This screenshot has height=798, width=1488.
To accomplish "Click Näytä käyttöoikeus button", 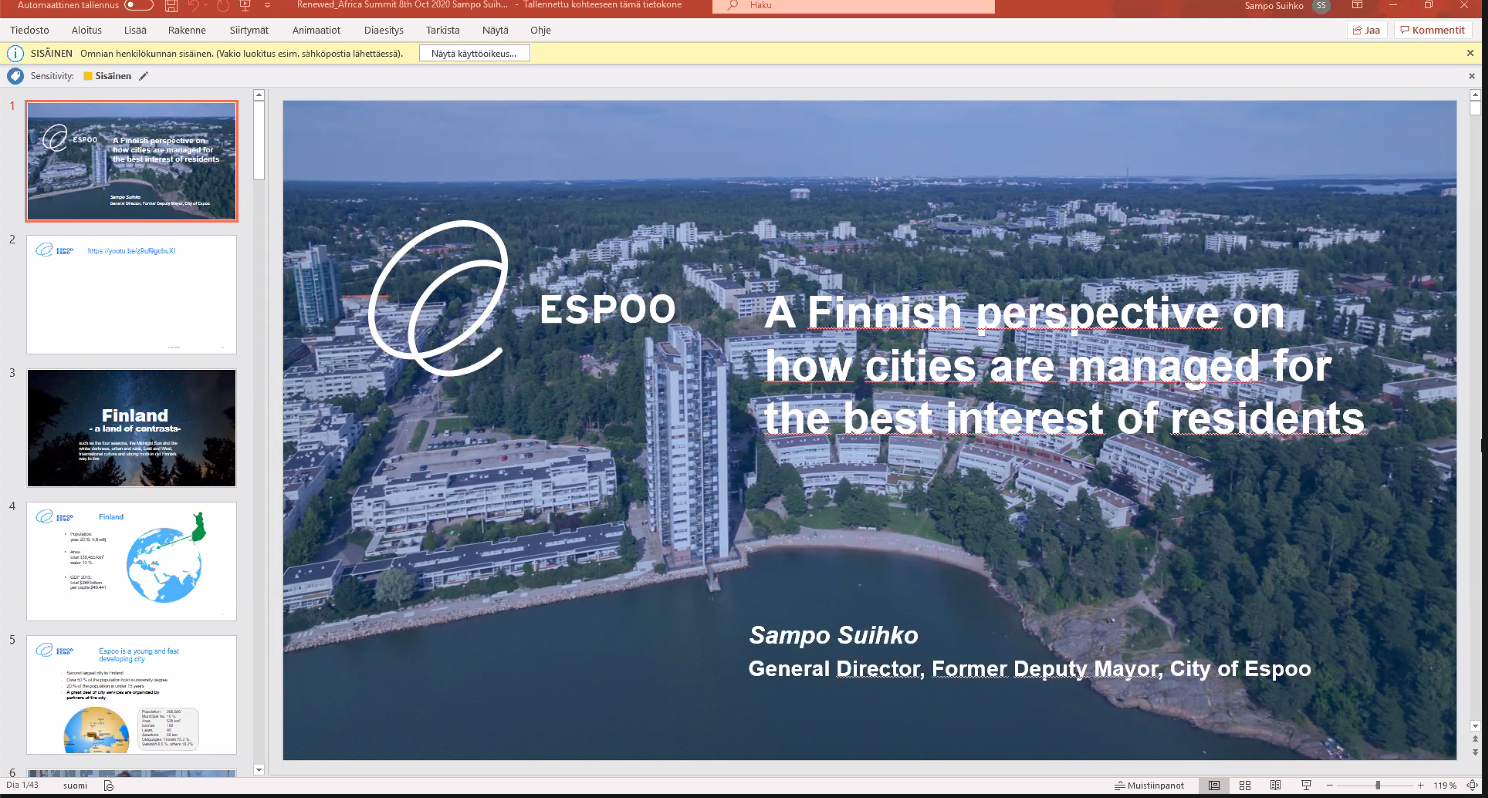I will 474,53.
